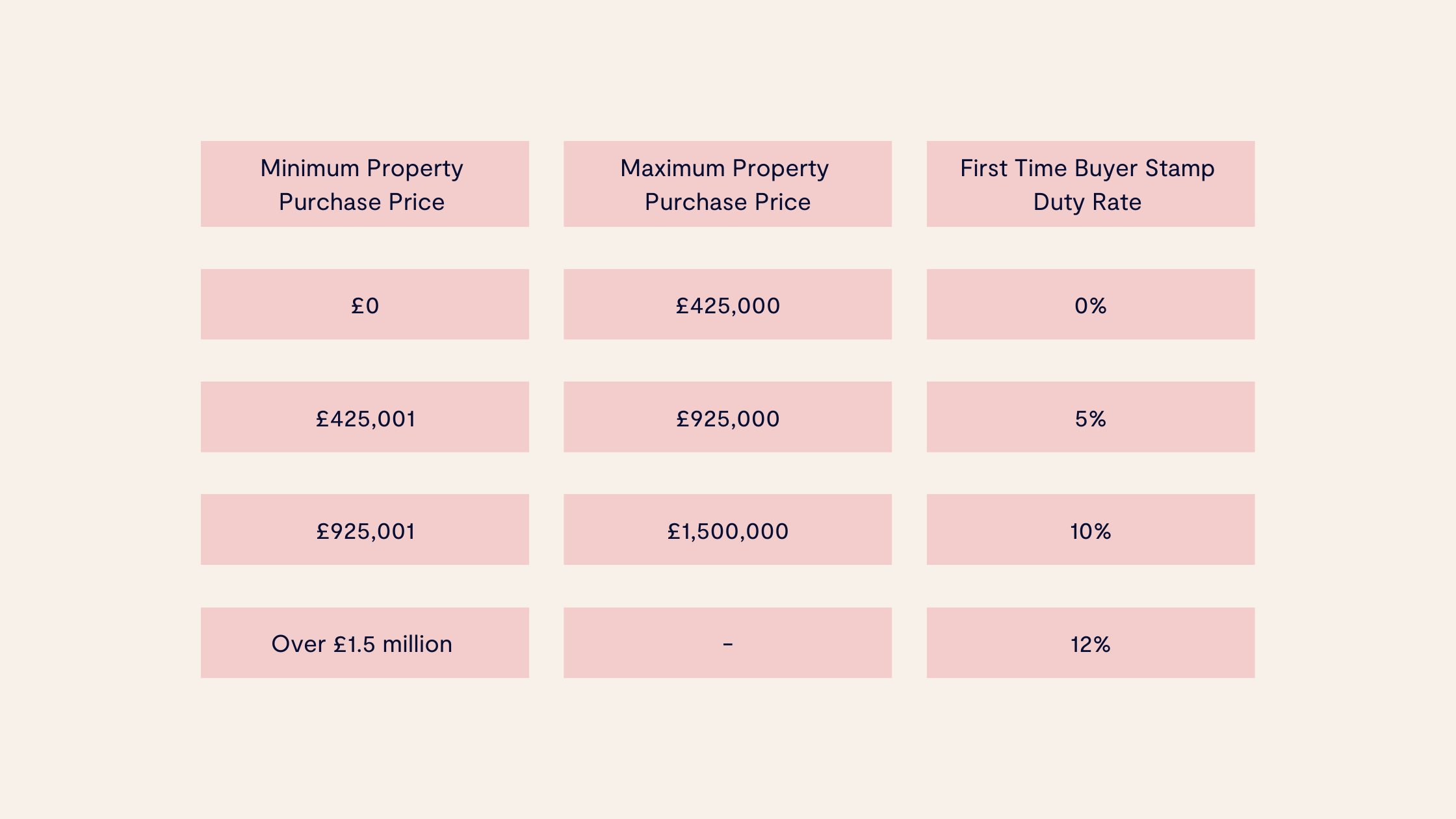The image size is (1456, 819).
Task: Select the £425,000 maximum price cell
Action: [727, 305]
